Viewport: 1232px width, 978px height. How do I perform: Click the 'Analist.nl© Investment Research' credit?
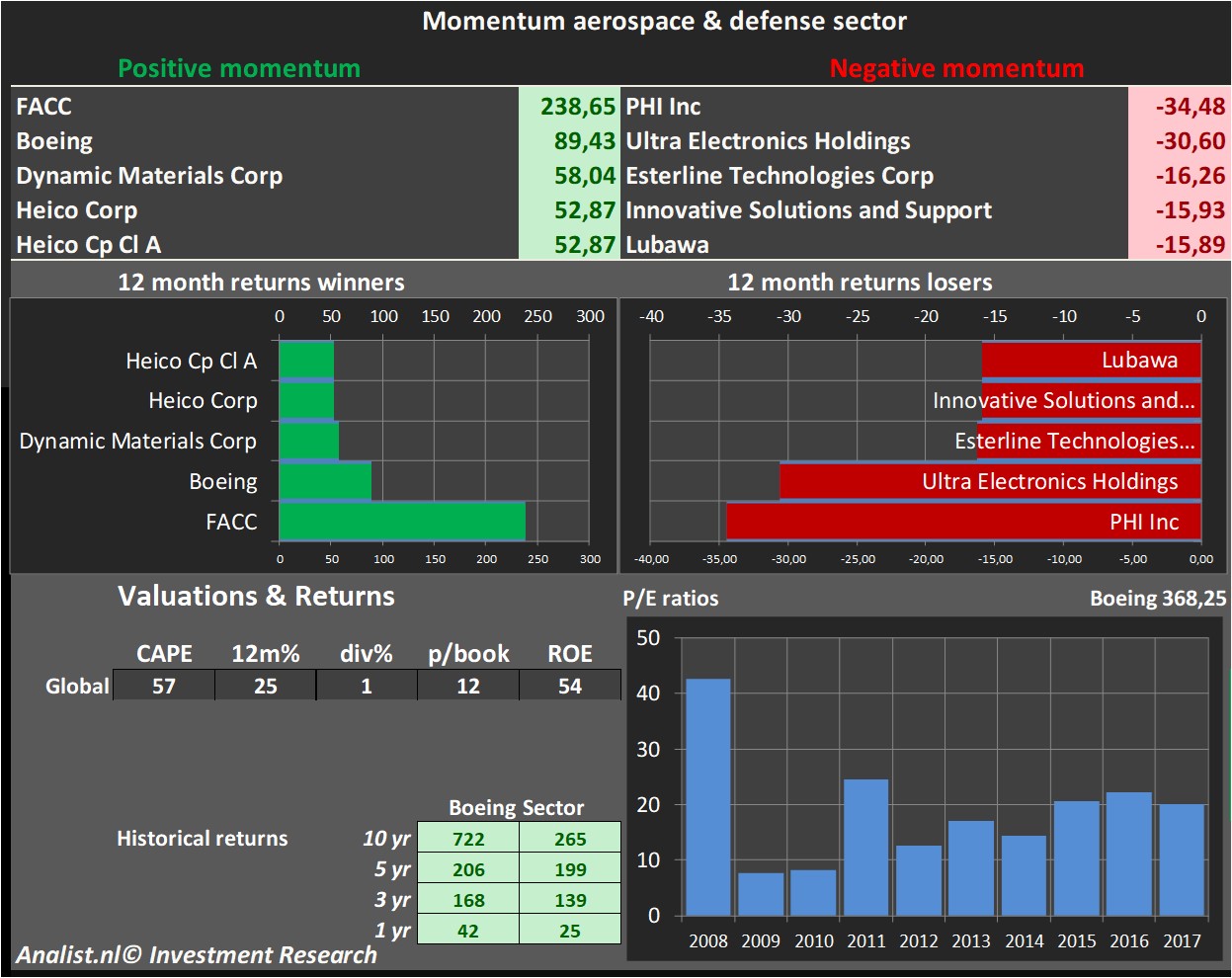pyautogui.click(x=197, y=955)
